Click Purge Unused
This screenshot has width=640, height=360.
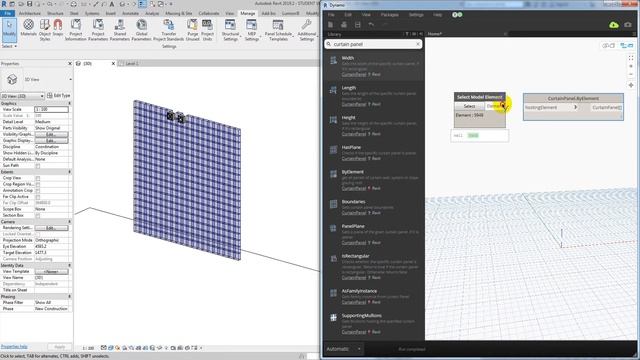coord(192,29)
